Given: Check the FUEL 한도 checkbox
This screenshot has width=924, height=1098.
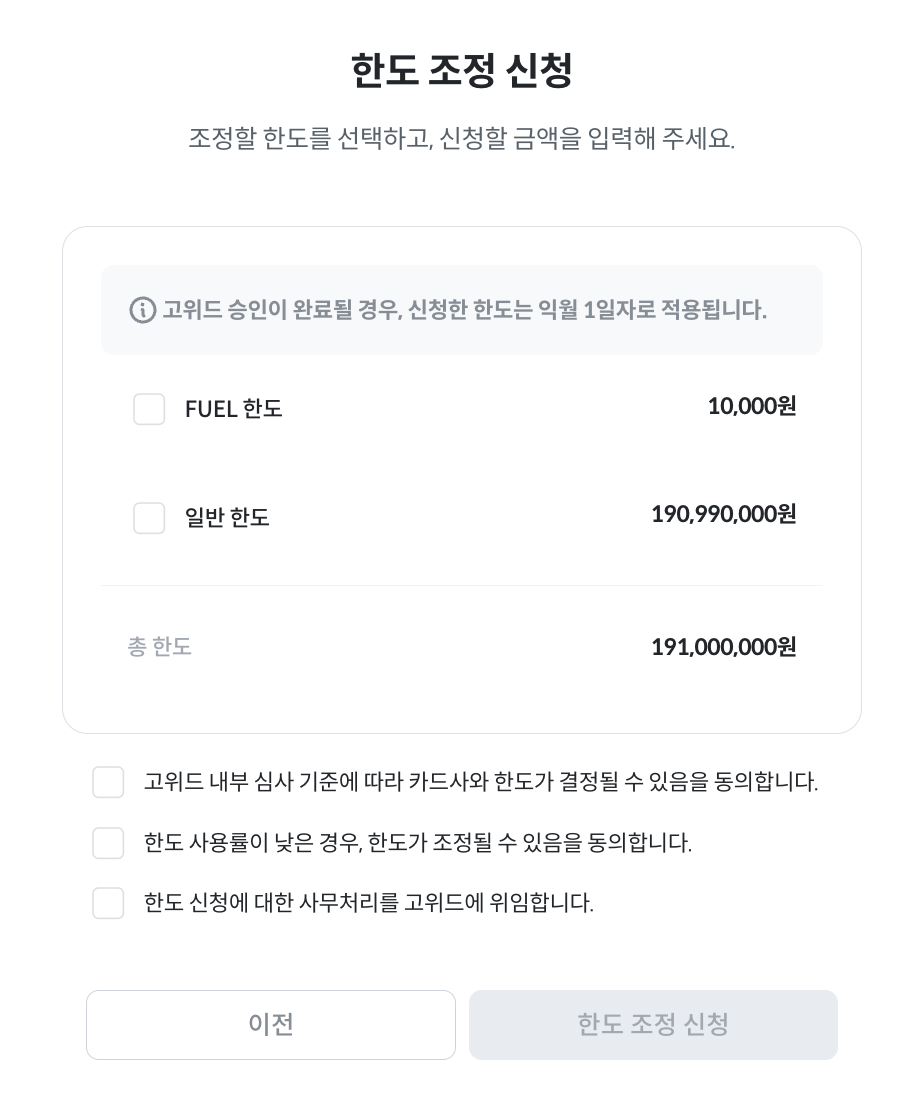Looking at the screenshot, I should [149, 409].
